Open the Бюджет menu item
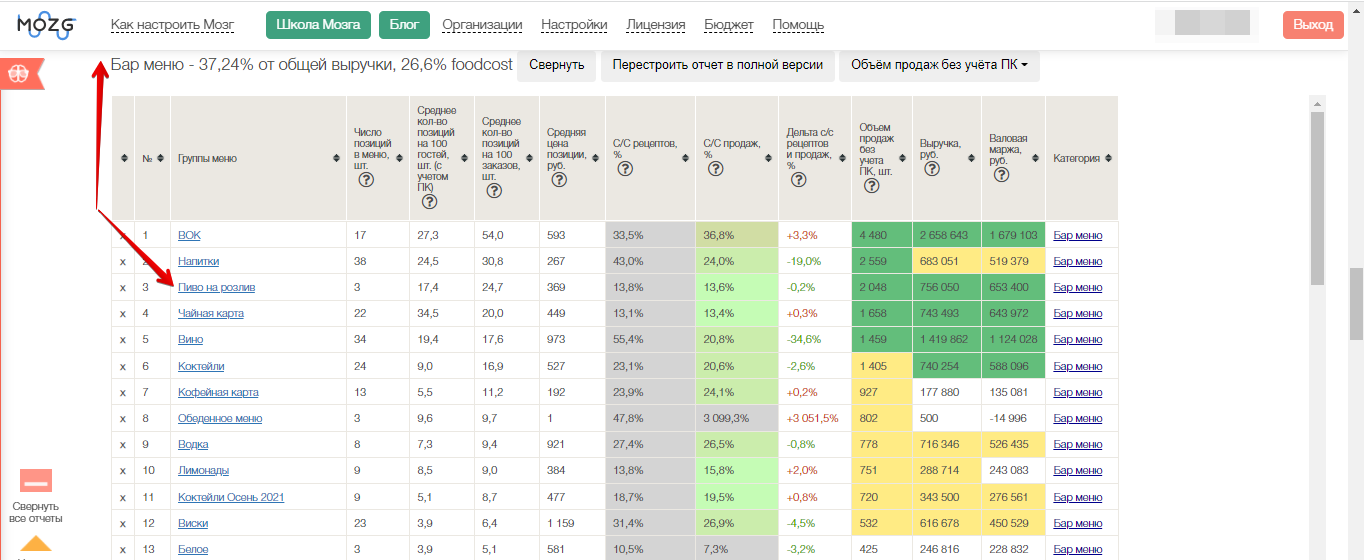 tap(729, 25)
